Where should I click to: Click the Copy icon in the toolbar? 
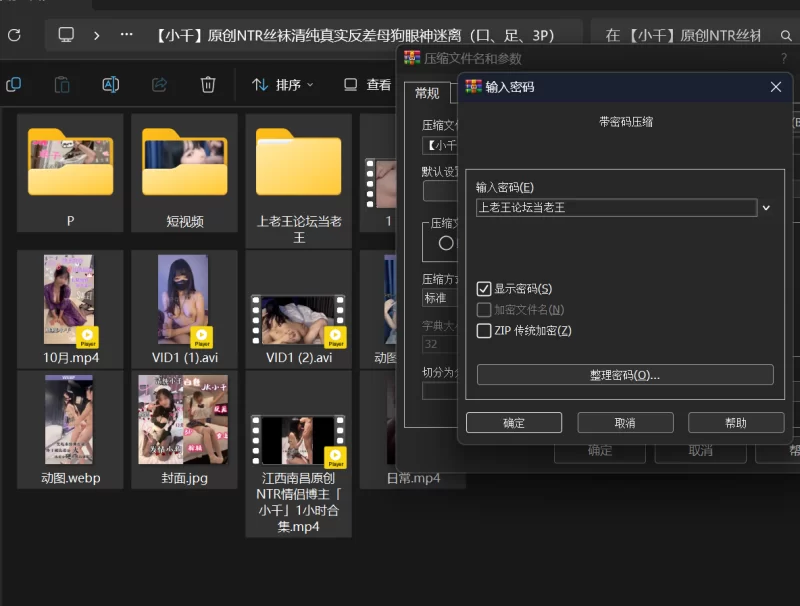click(x=14, y=85)
